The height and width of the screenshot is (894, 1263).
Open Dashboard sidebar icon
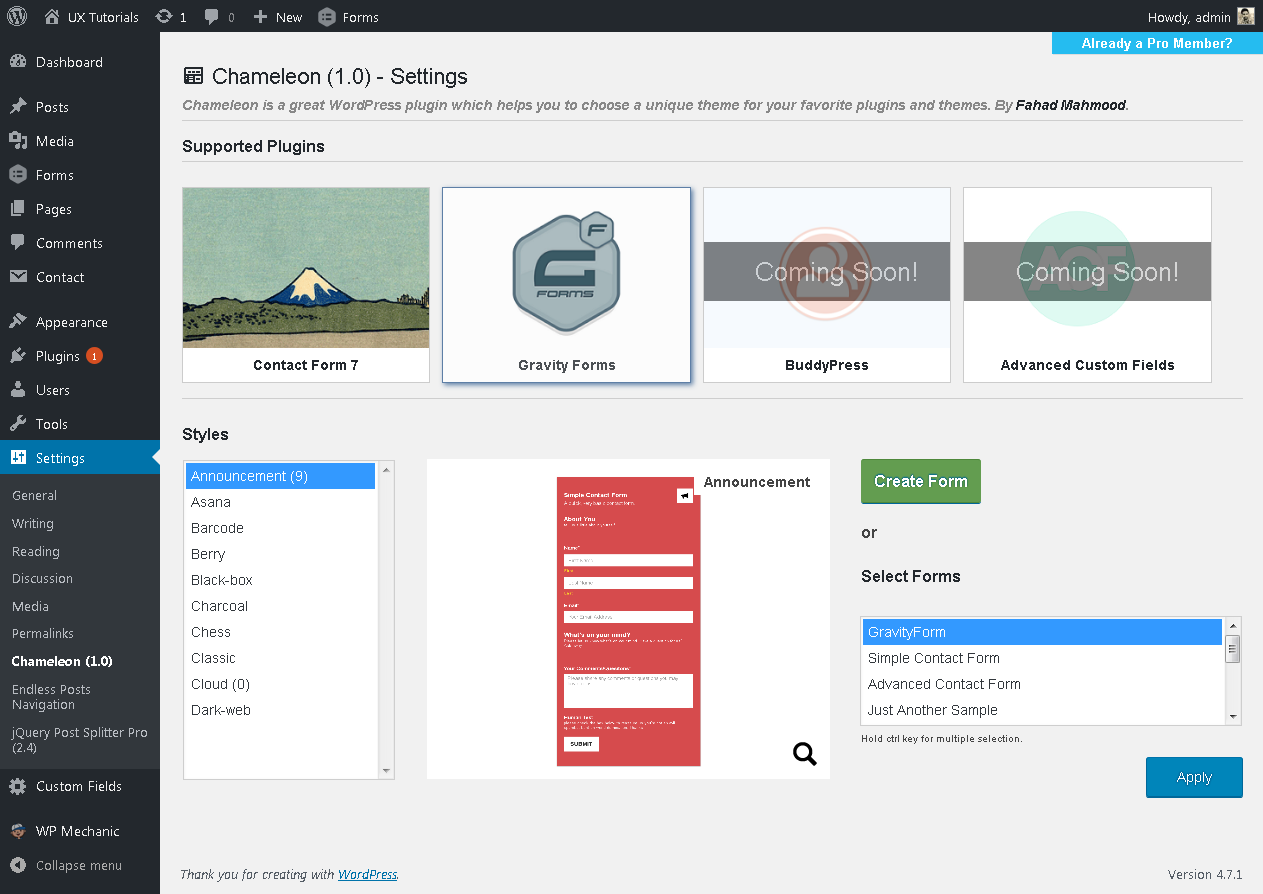coord(18,62)
